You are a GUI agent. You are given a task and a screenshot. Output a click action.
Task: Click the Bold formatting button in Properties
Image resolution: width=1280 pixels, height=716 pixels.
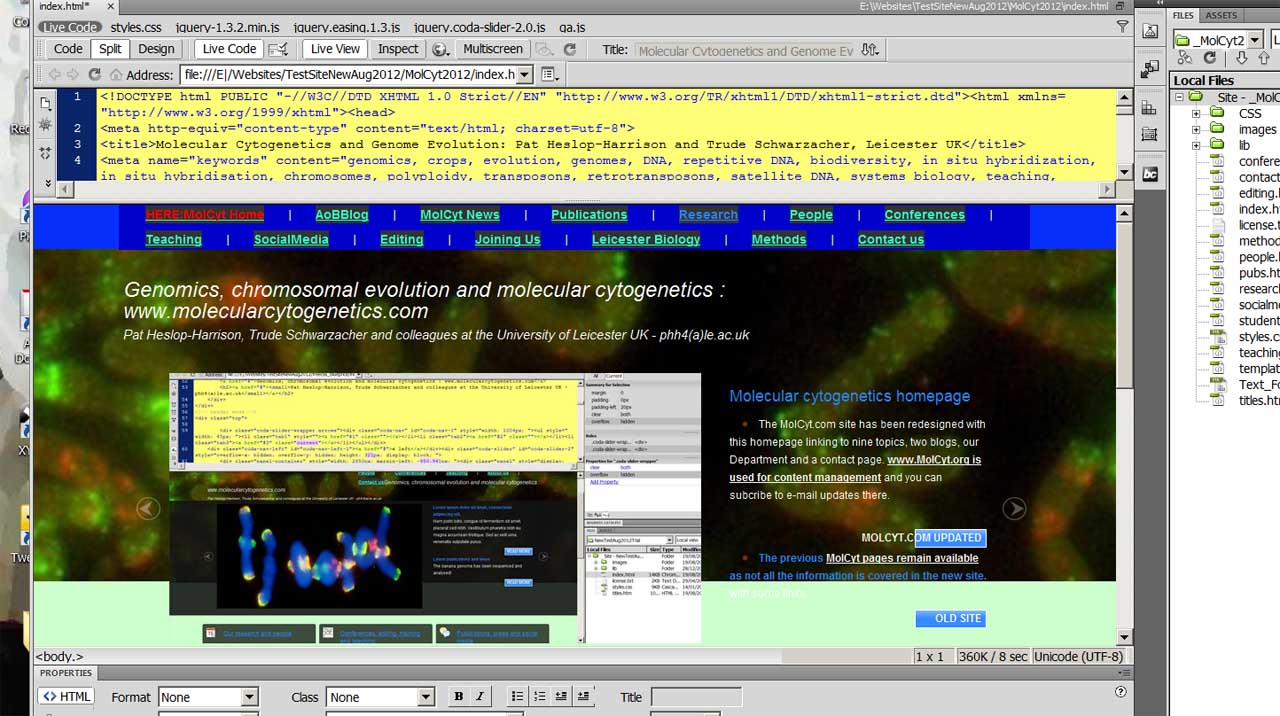[x=458, y=697]
